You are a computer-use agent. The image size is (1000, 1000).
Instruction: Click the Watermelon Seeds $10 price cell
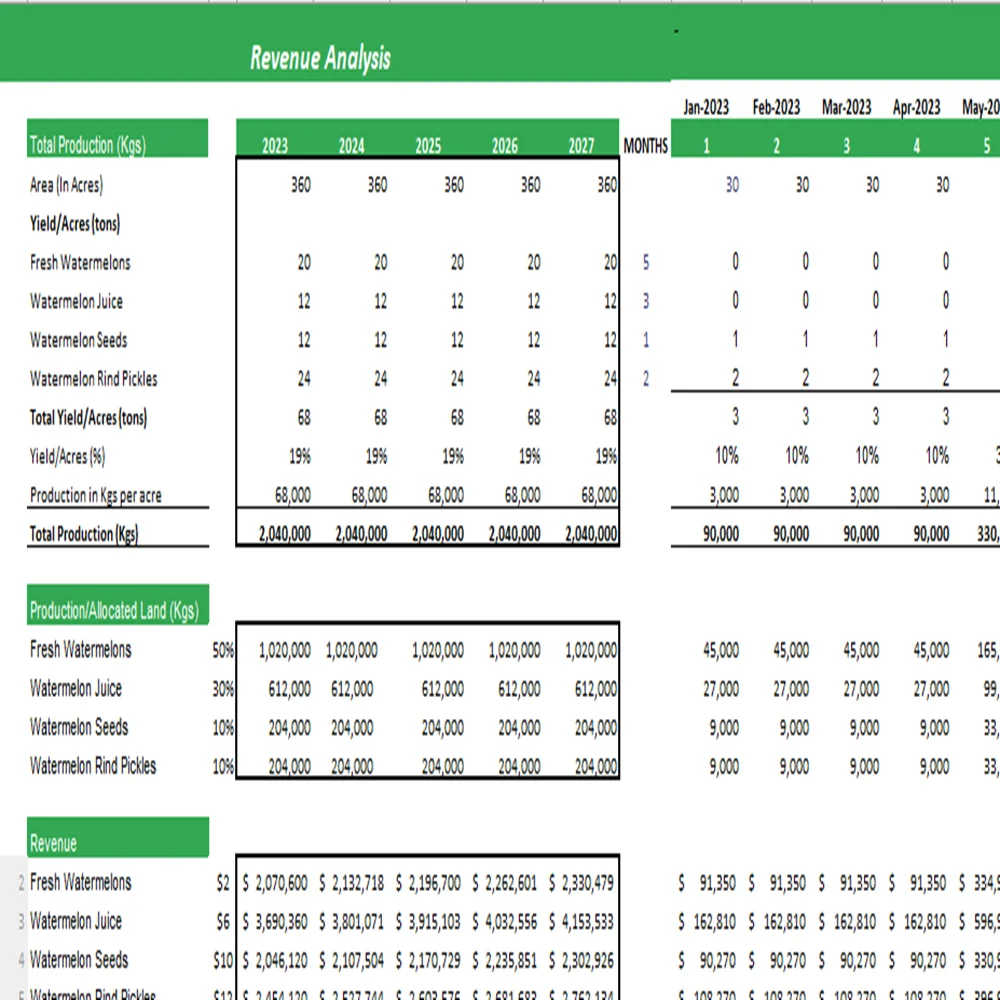click(x=222, y=960)
